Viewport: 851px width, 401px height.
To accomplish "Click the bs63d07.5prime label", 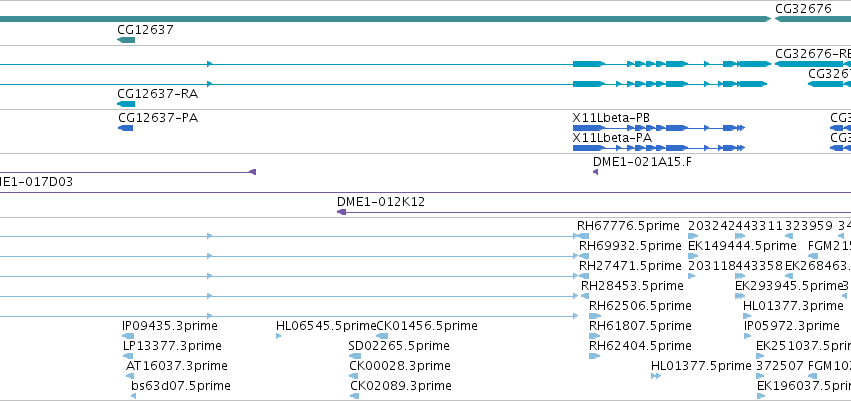I will point(181,386).
